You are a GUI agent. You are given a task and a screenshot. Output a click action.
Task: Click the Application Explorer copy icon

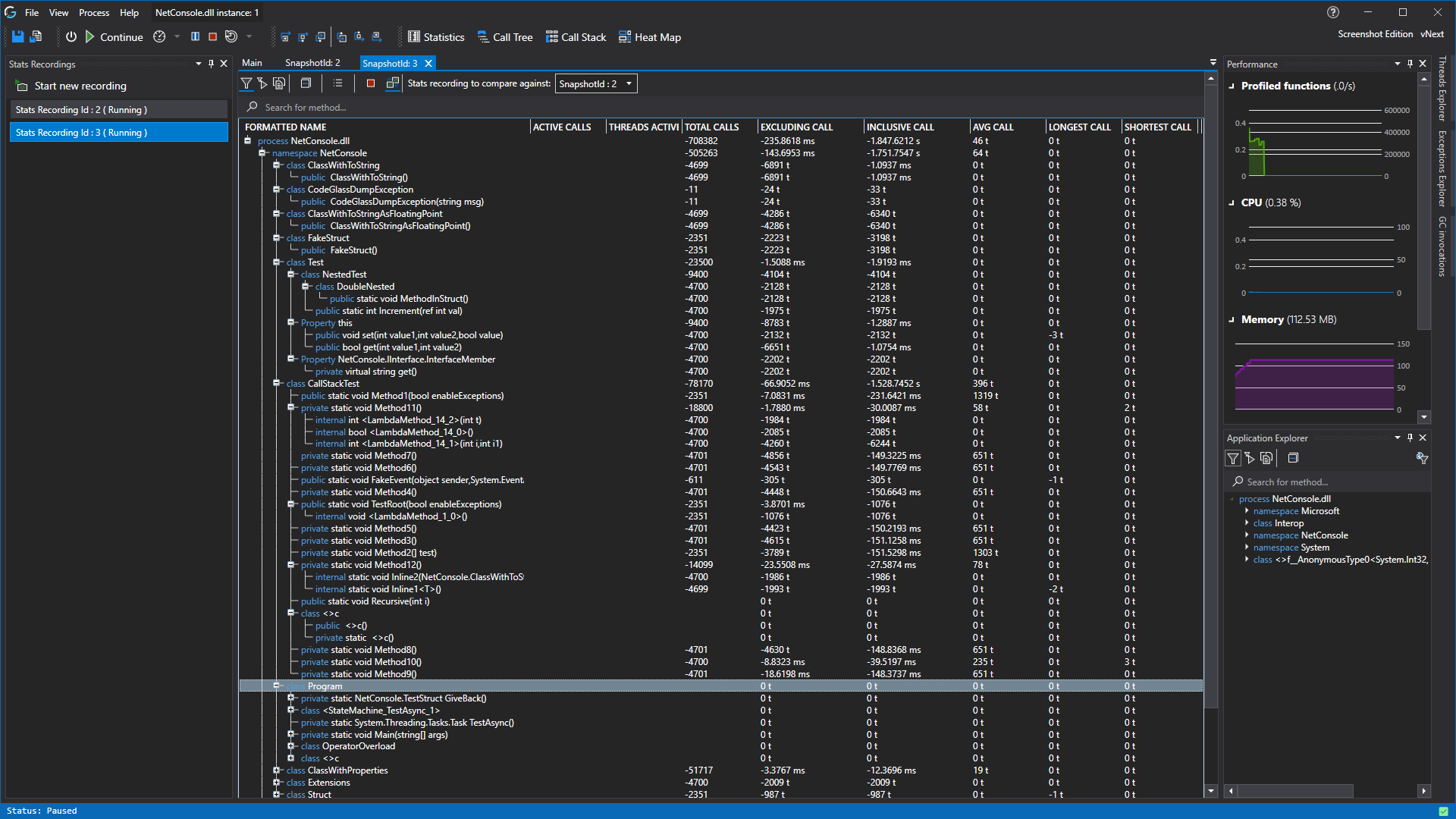[x=1266, y=458]
